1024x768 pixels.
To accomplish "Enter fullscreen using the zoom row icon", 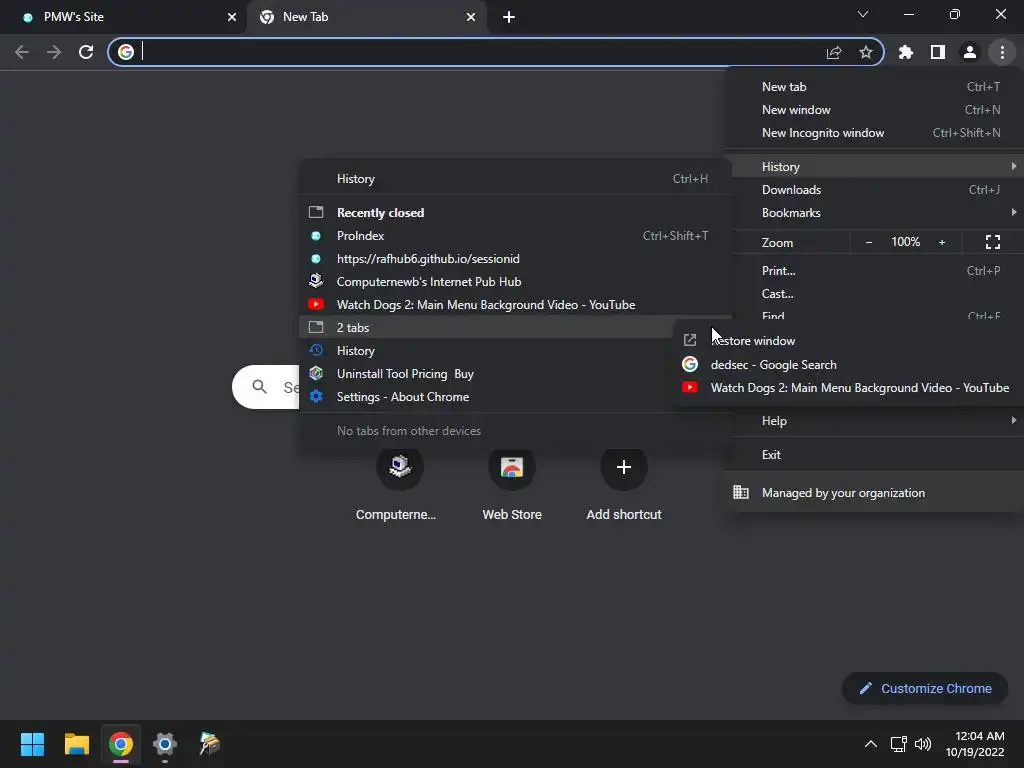I will point(993,242).
